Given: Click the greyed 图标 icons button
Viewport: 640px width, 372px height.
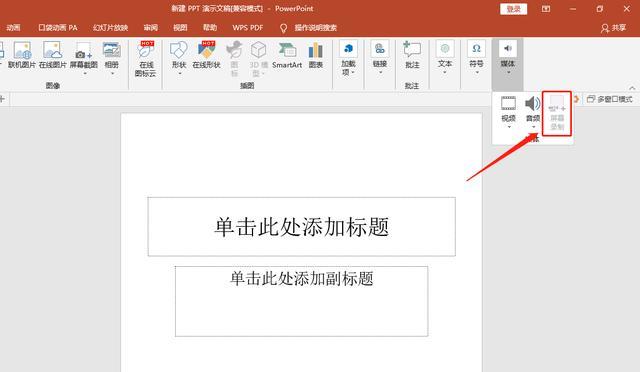Looking at the screenshot, I should (234, 59).
